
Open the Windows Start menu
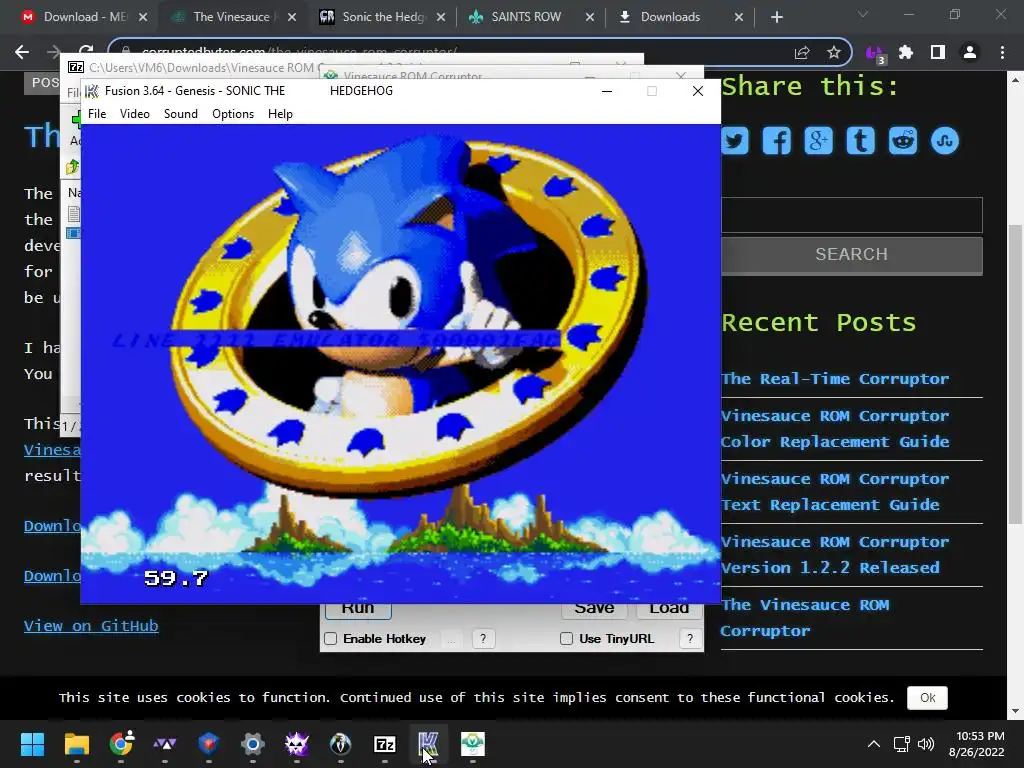(x=32, y=744)
